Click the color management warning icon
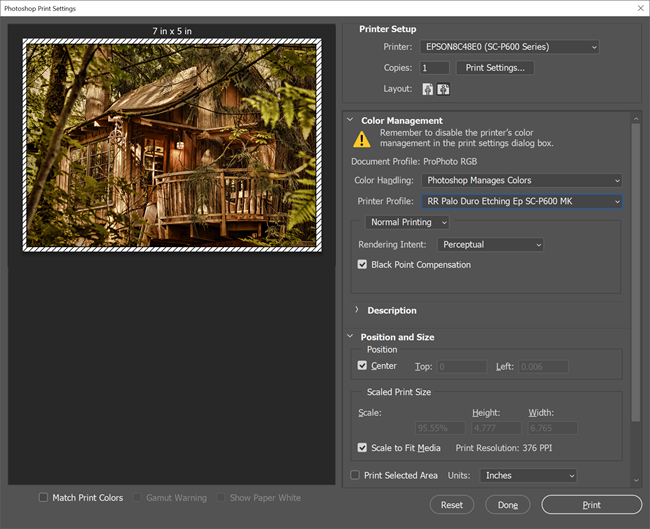 pyautogui.click(x=361, y=140)
